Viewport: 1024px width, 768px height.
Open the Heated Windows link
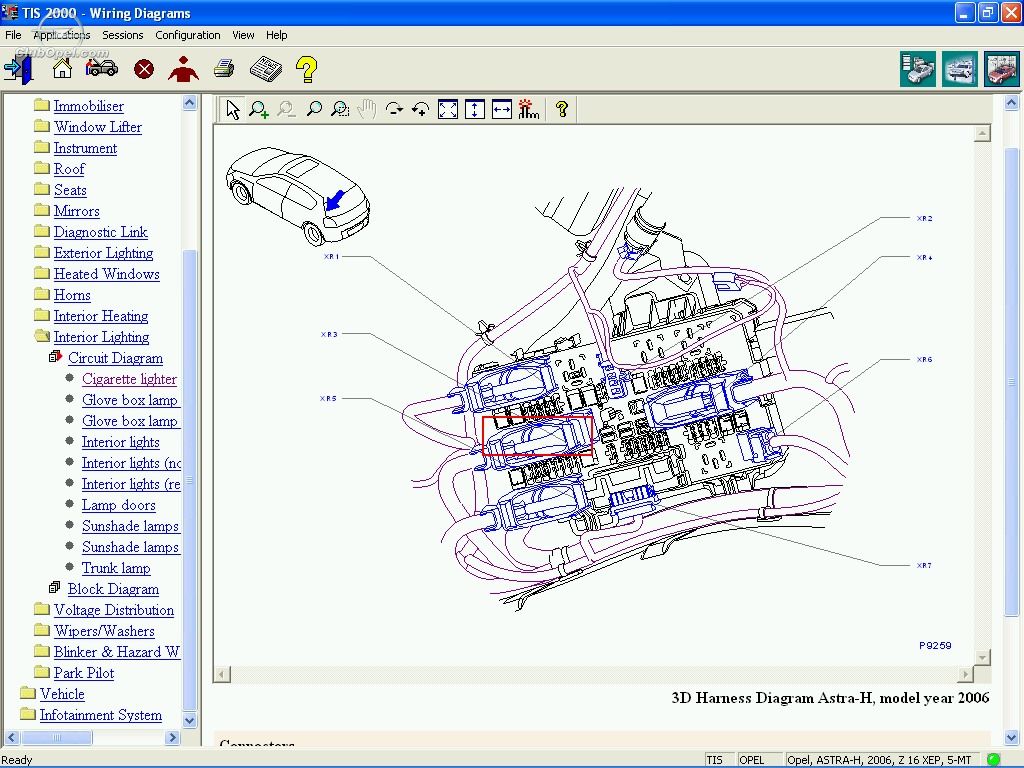click(x=106, y=274)
